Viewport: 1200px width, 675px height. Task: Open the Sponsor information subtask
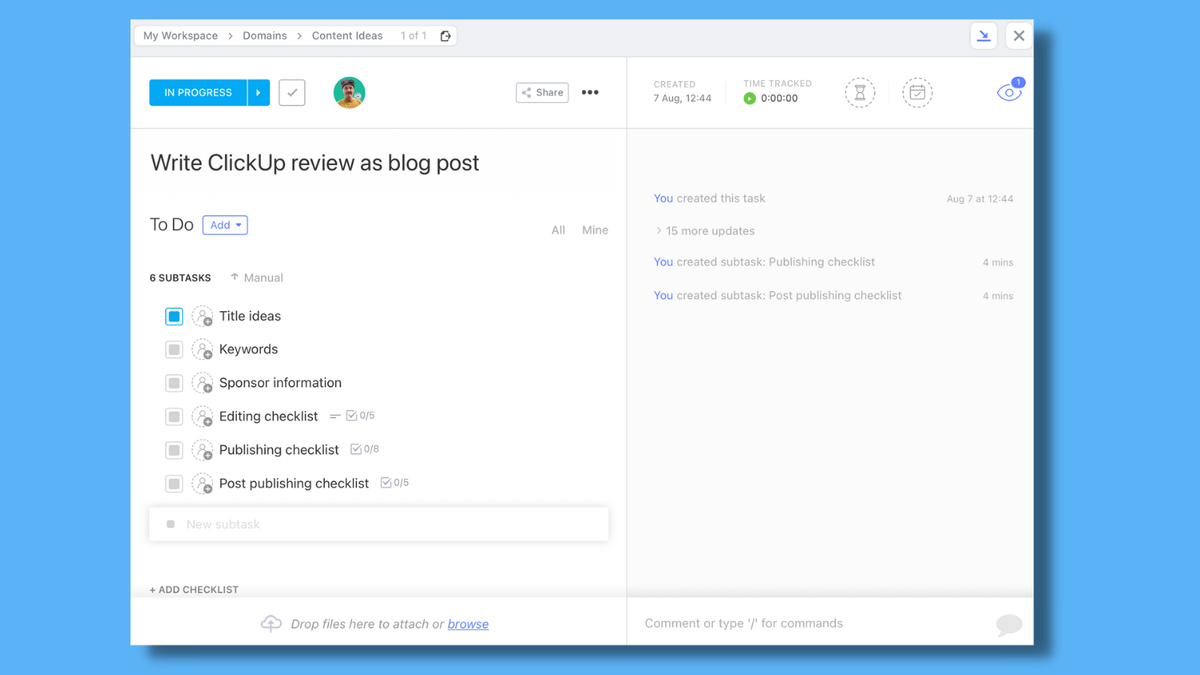click(280, 383)
